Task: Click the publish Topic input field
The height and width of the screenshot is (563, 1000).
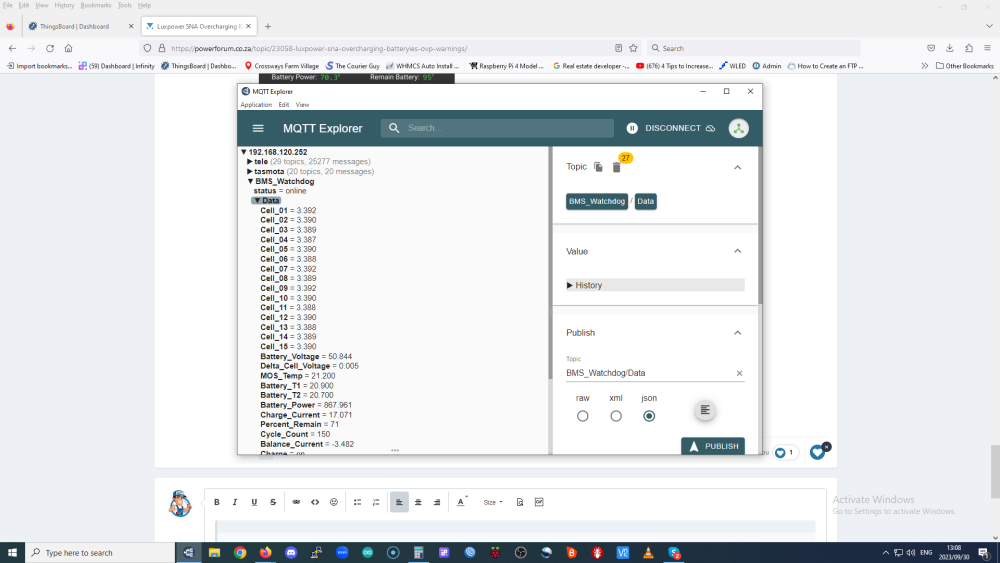Action: pos(649,373)
